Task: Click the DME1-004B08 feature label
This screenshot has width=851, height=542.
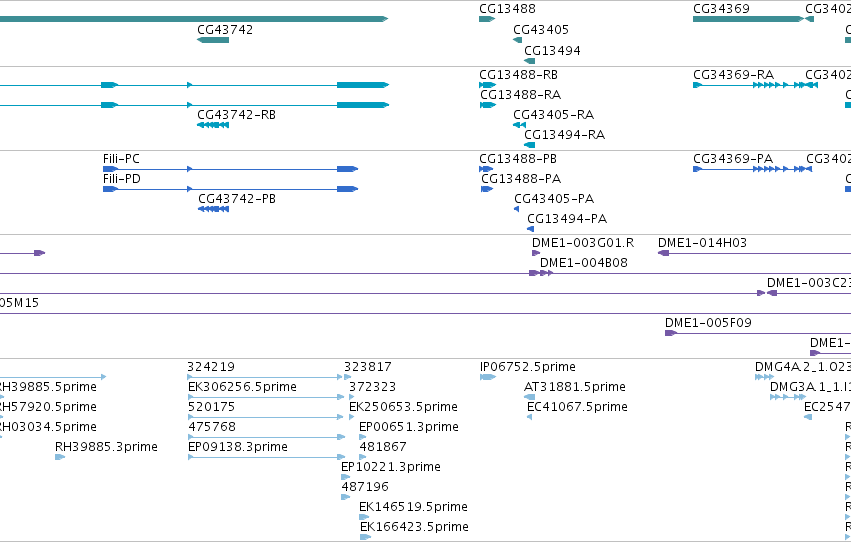Action: point(583,263)
